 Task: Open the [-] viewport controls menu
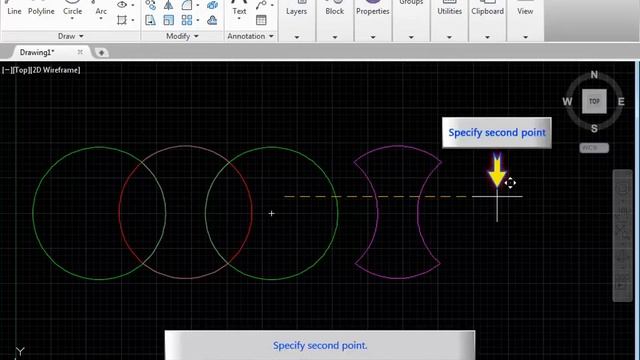7,70
